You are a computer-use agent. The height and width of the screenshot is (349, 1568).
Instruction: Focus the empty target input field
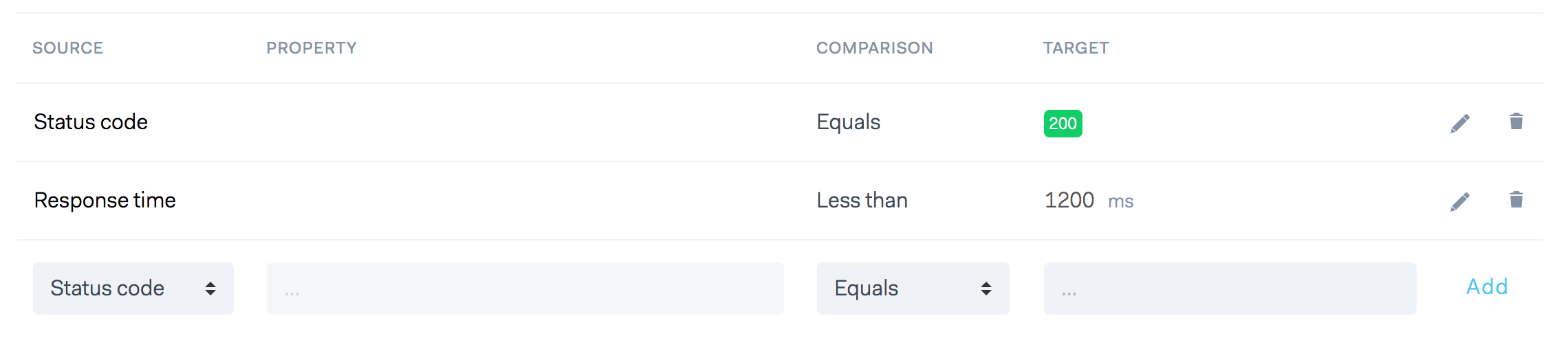point(1230,289)
